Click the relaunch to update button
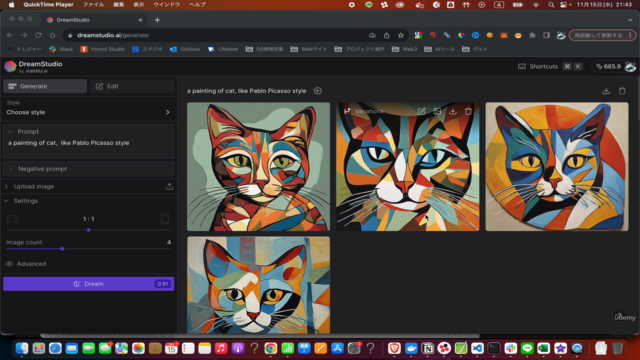The width and height of the screenshot is (640, 360). click(x=602, y=35)
